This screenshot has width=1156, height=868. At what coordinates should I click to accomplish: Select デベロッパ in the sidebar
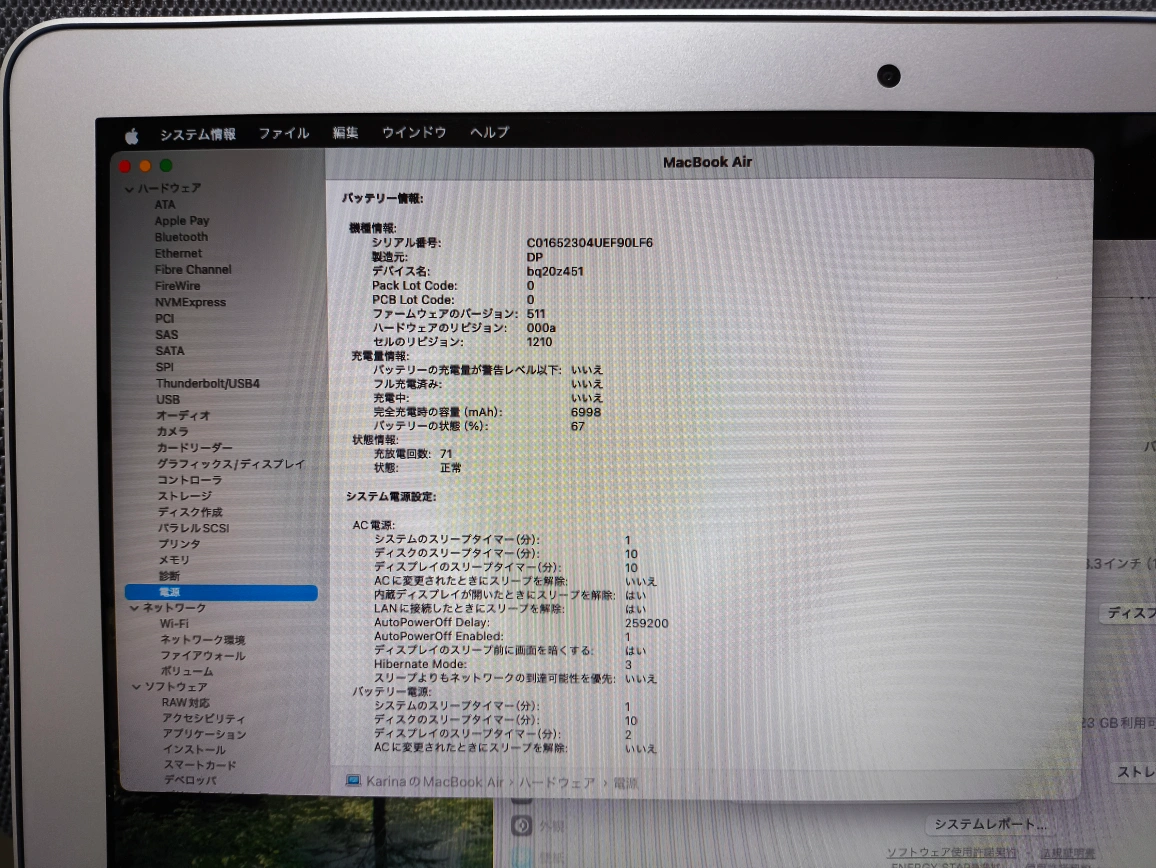click(x=190, y=780)
